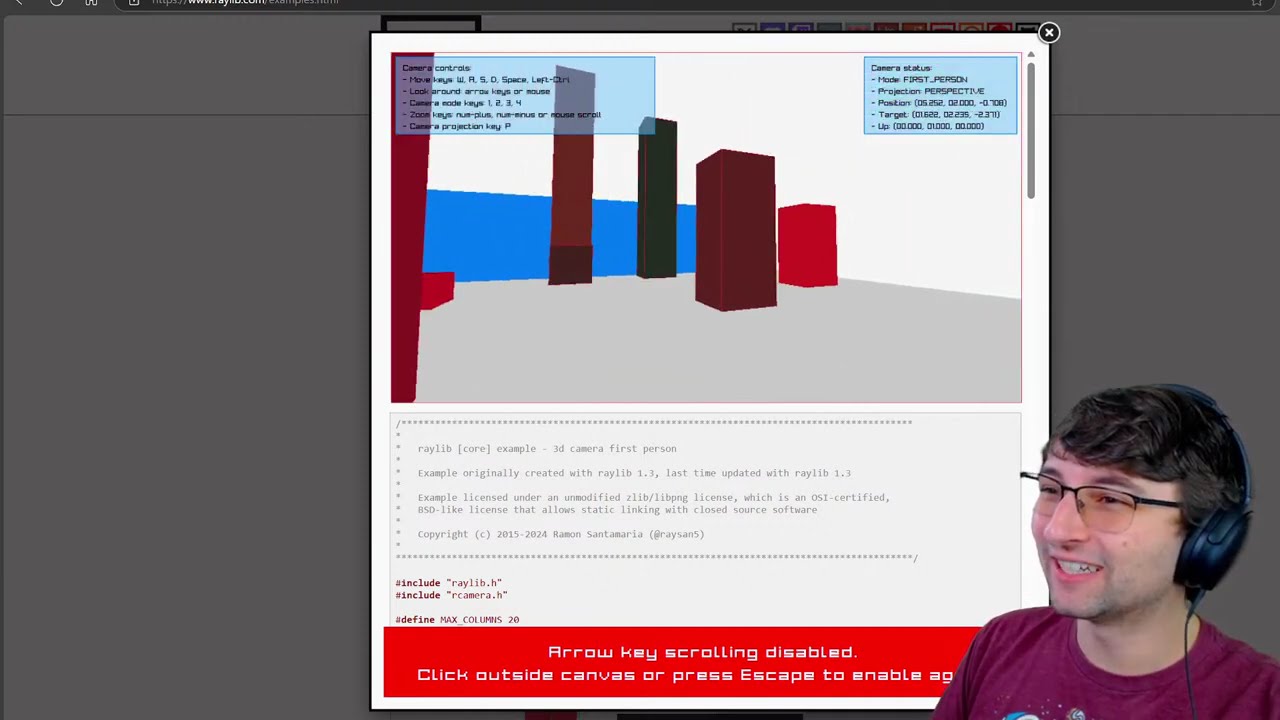Click the 'Example originally created with raylib 1.3' line
1280x720 pixels.
pos(634,473)
